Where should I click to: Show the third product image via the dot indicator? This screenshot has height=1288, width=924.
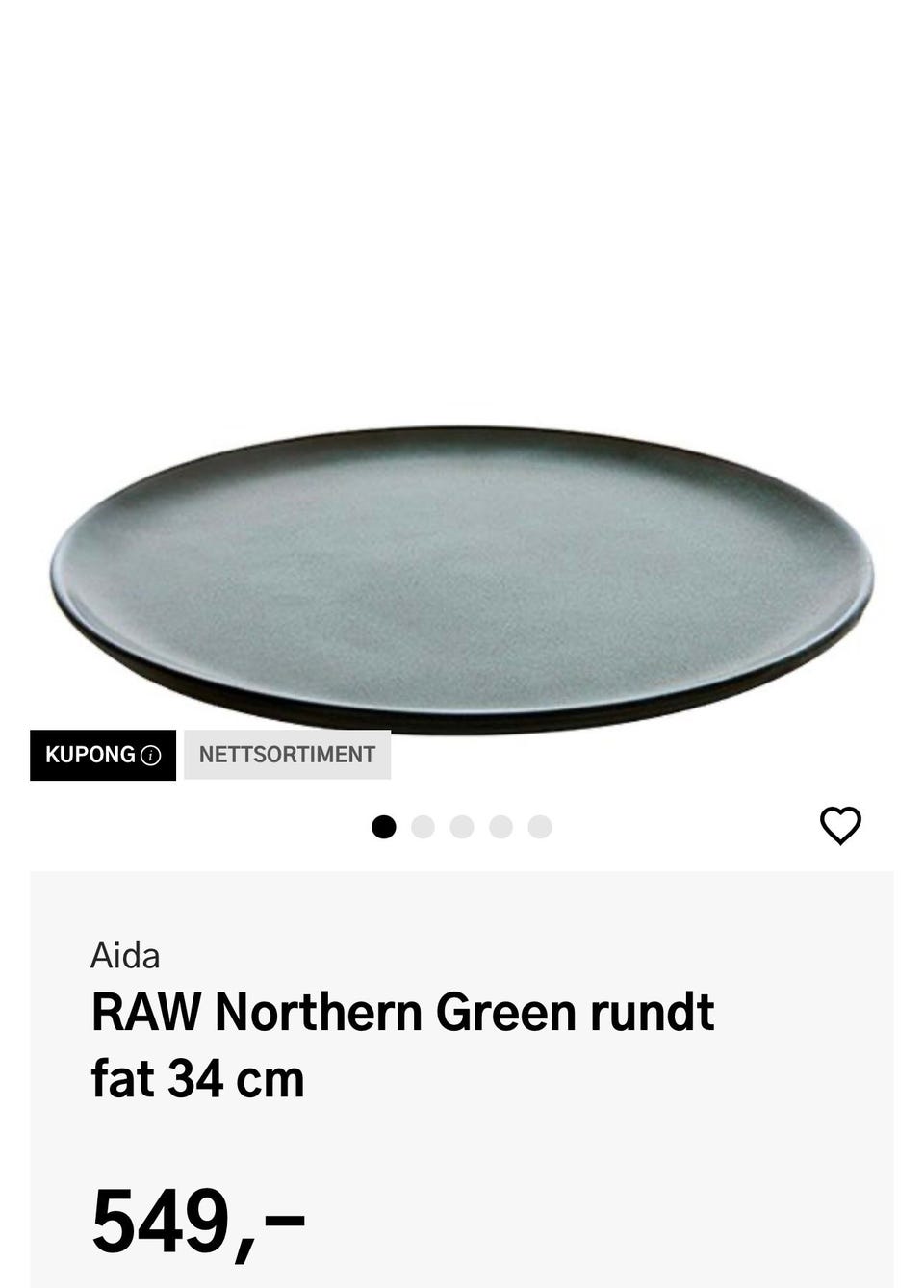point(462,827)
